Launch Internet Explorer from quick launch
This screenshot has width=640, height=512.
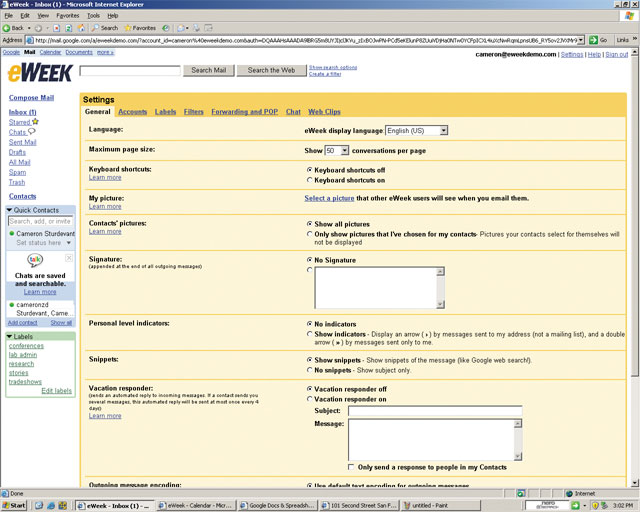[51, 505]
